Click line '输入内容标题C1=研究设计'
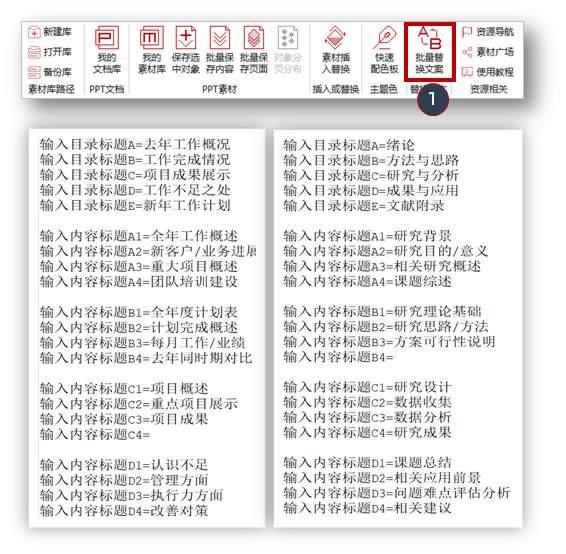 pos(367,387)
